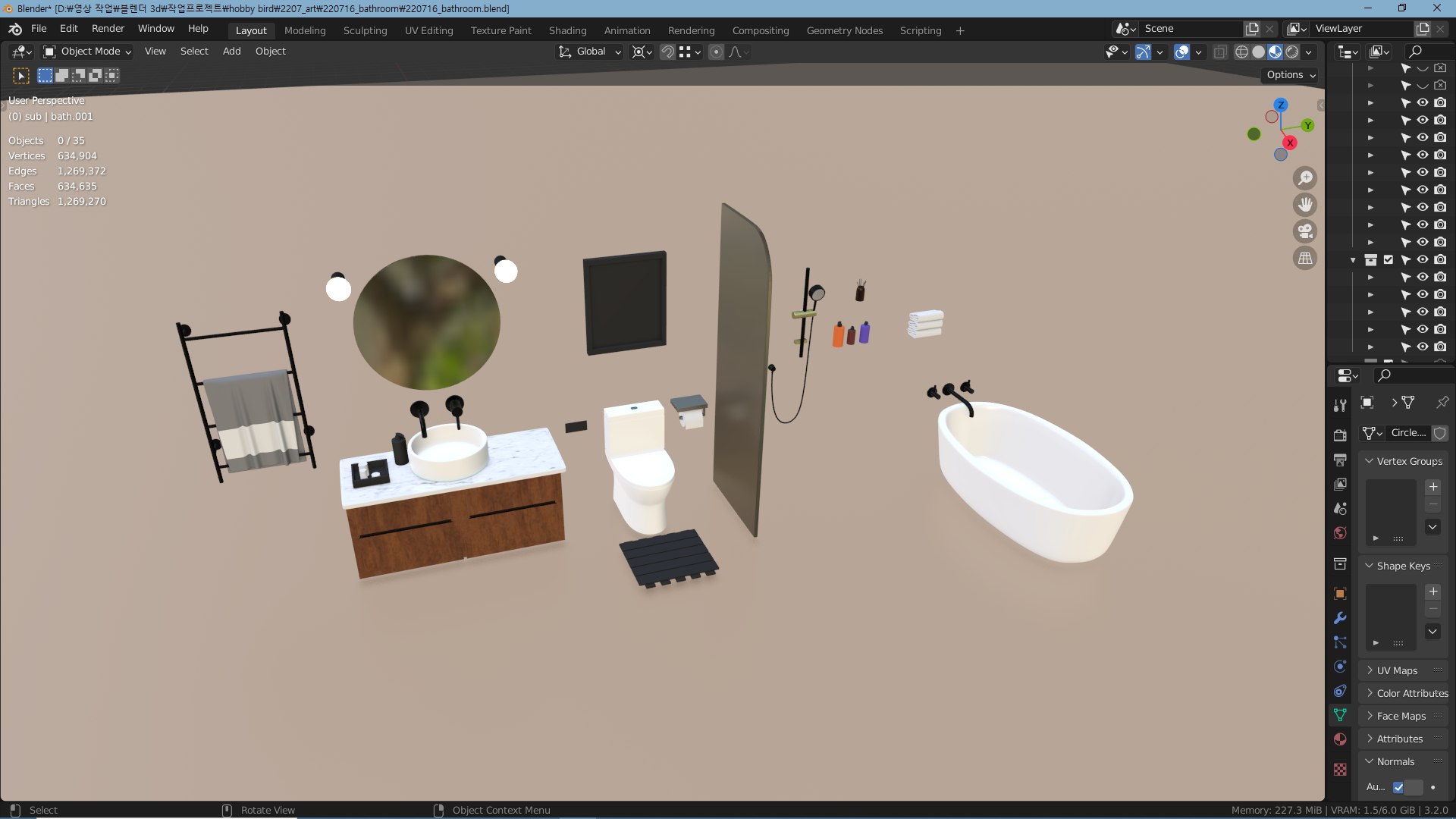This screenshot has height=819, width=1456.
Task: Open the Tool properties tab
Action: point(1340,406)
